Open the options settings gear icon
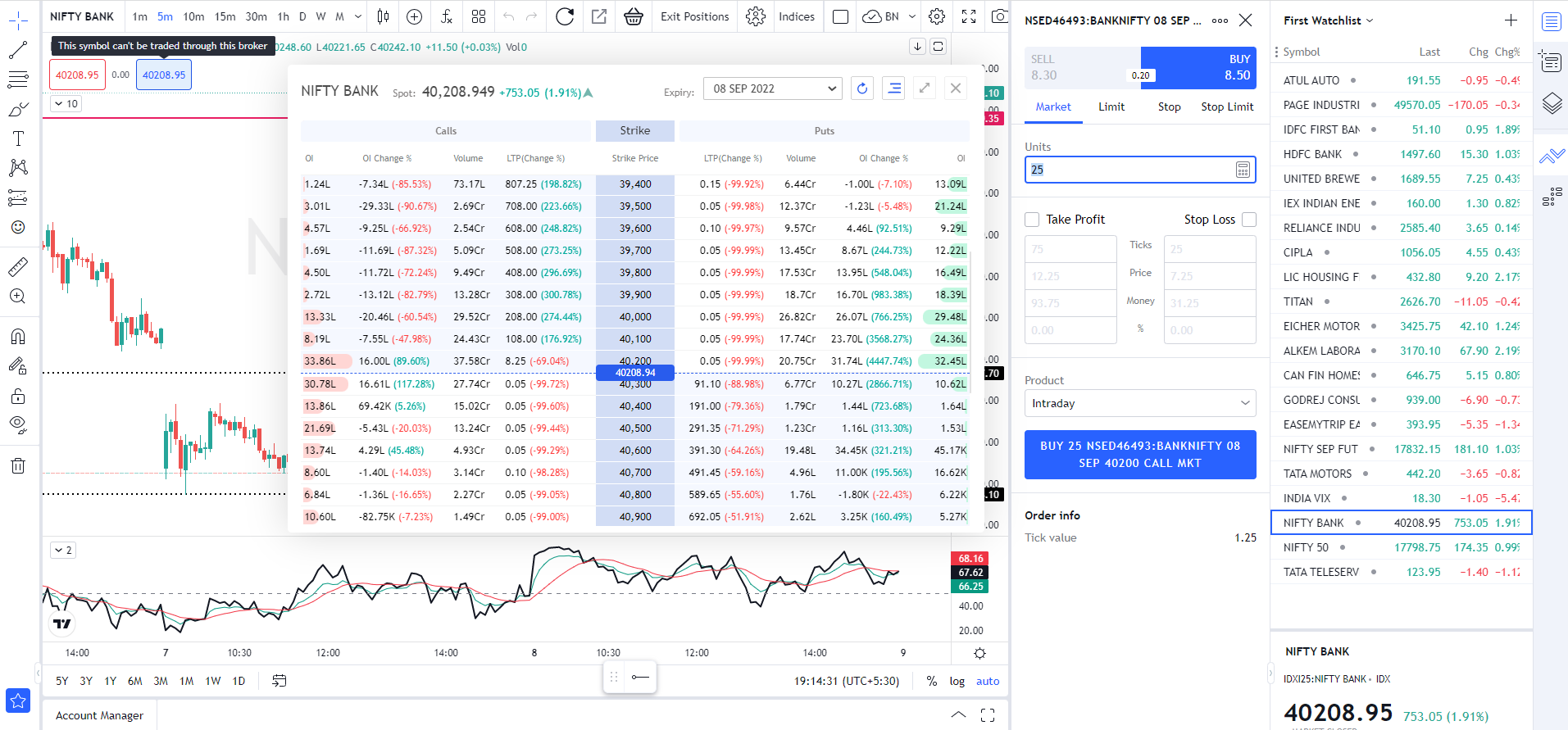The width and height of the screenshot is (1568, 730). (756, 16)
